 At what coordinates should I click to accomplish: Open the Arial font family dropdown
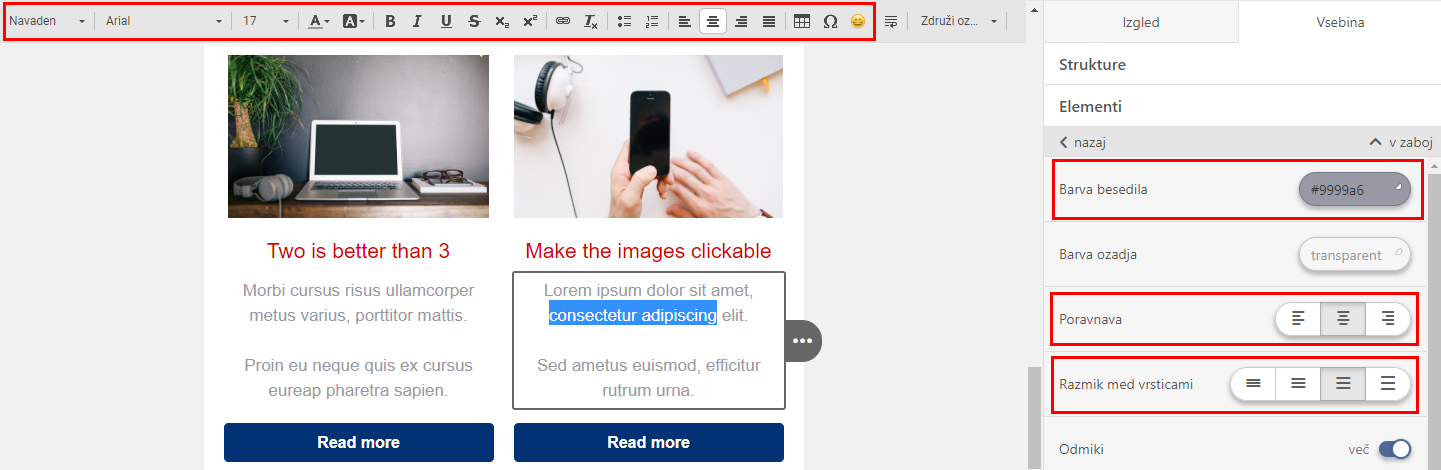(x=164, y=21)
